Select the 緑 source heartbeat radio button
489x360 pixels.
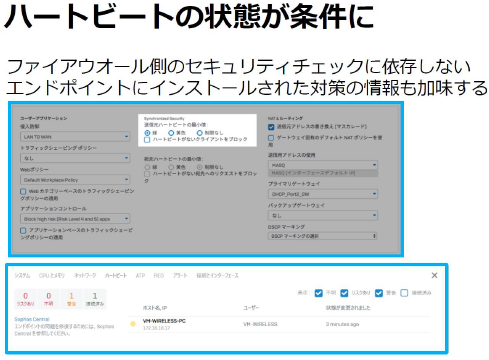click(x=147, y=133)
